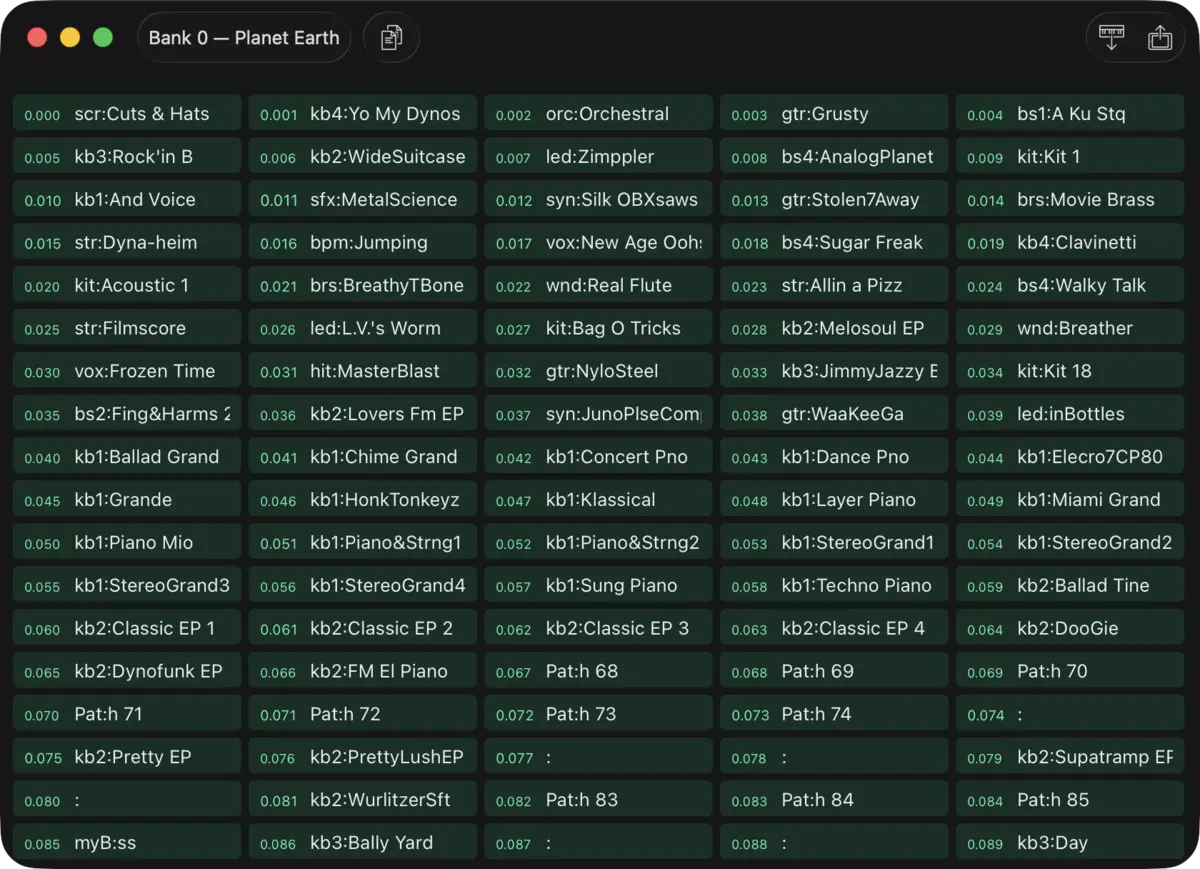Choose patch kb1:Elecro7CP80
This screenshot has width=1200, height=869.
[x=1071, y=457]
